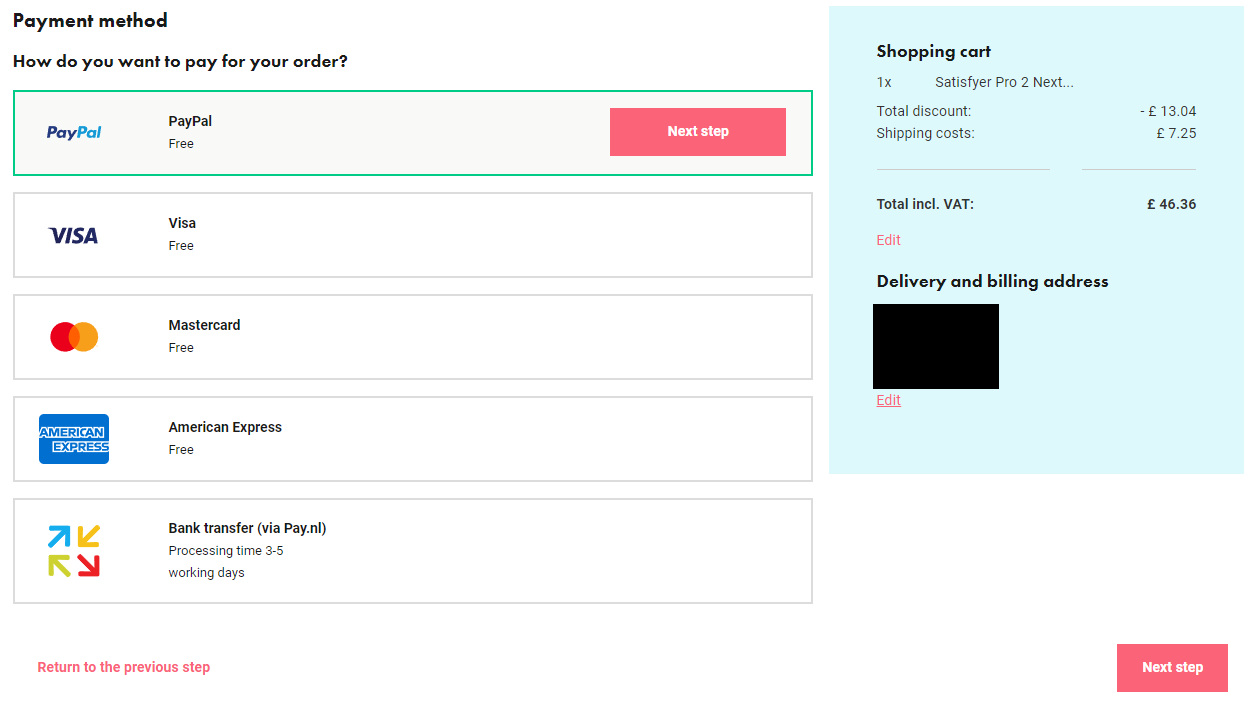Click Next step button in PayPal row
The width and height of the screenshot is (1248, 717).
point(698,132)
